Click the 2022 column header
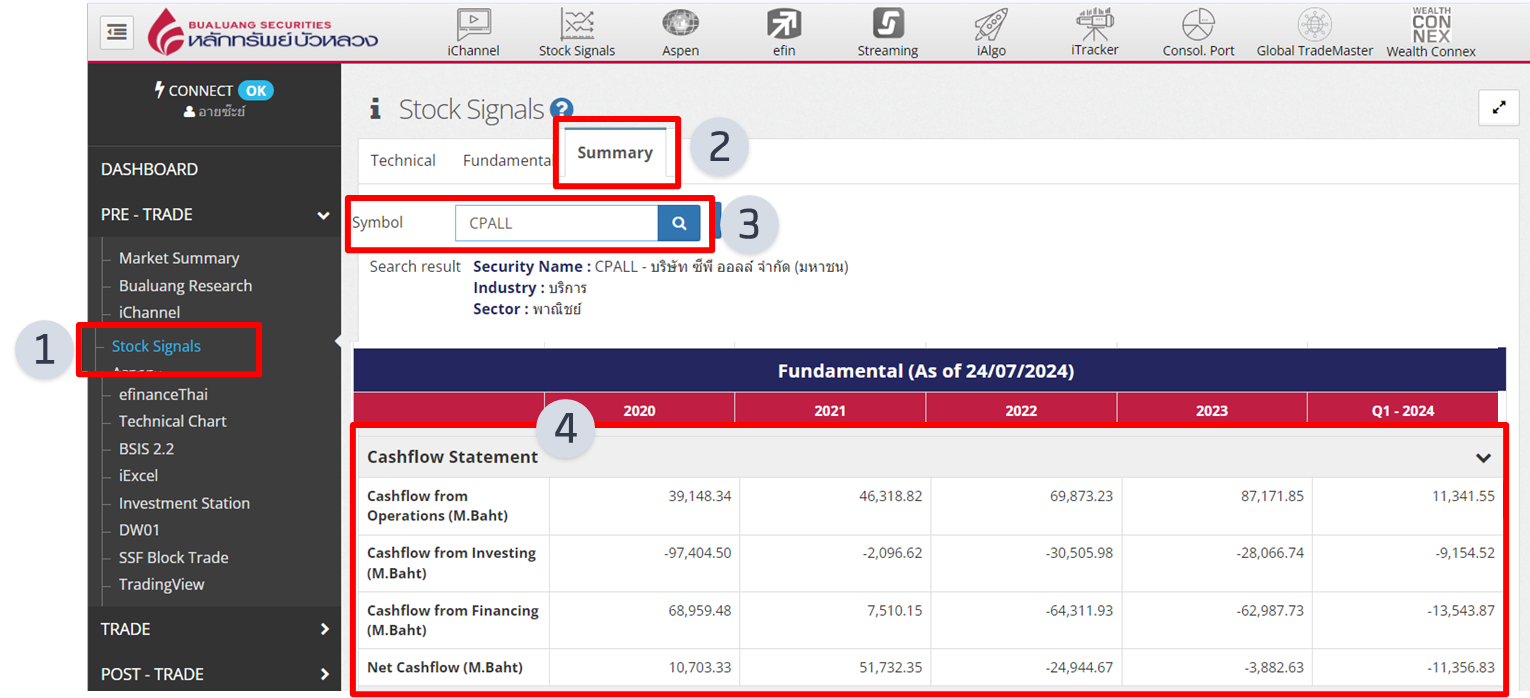1530x698 pixels. (x=1021, y=410)
